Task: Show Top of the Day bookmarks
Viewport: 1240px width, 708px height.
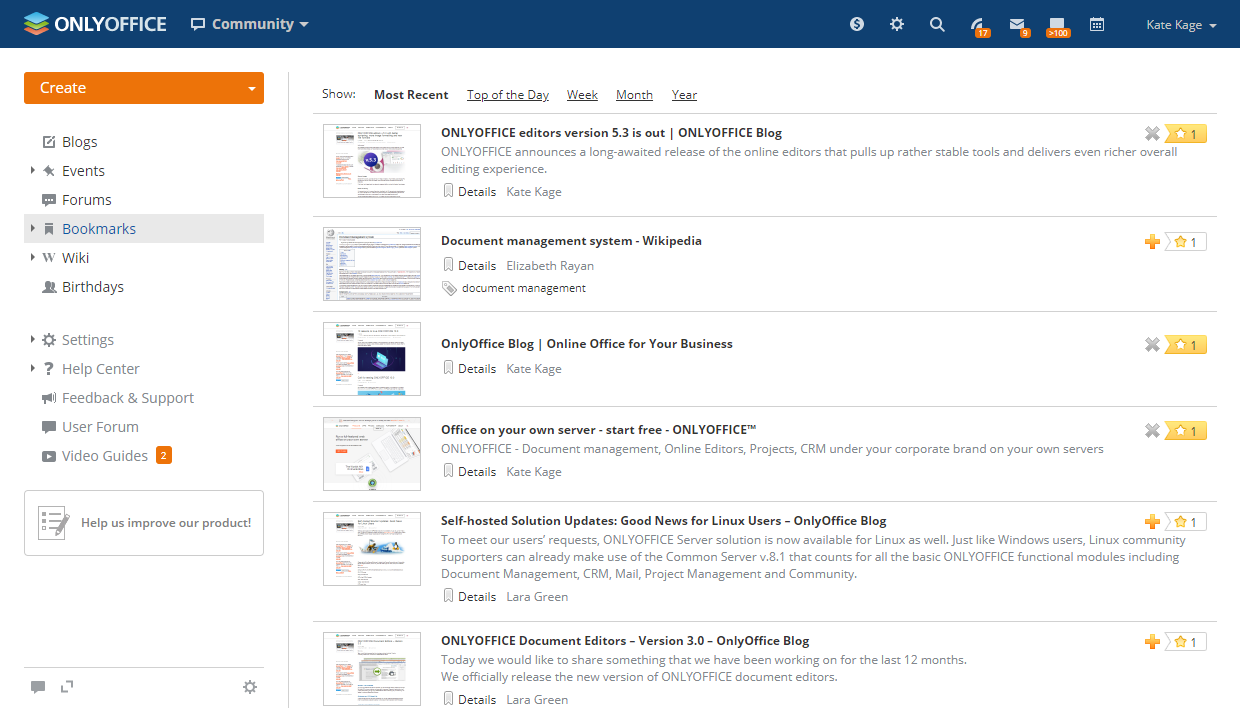Action: pos(507,95)
